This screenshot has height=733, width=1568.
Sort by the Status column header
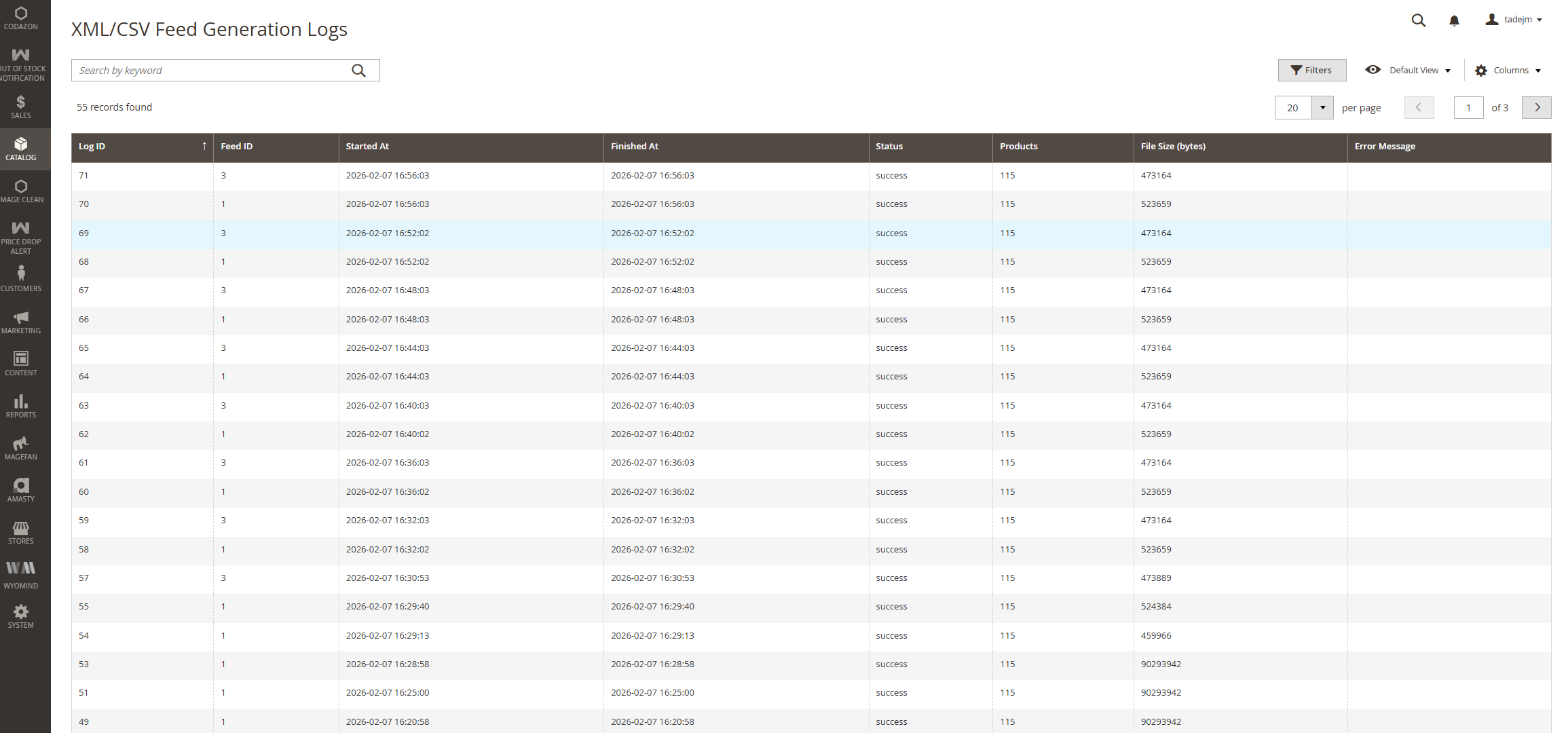point(889,147)
